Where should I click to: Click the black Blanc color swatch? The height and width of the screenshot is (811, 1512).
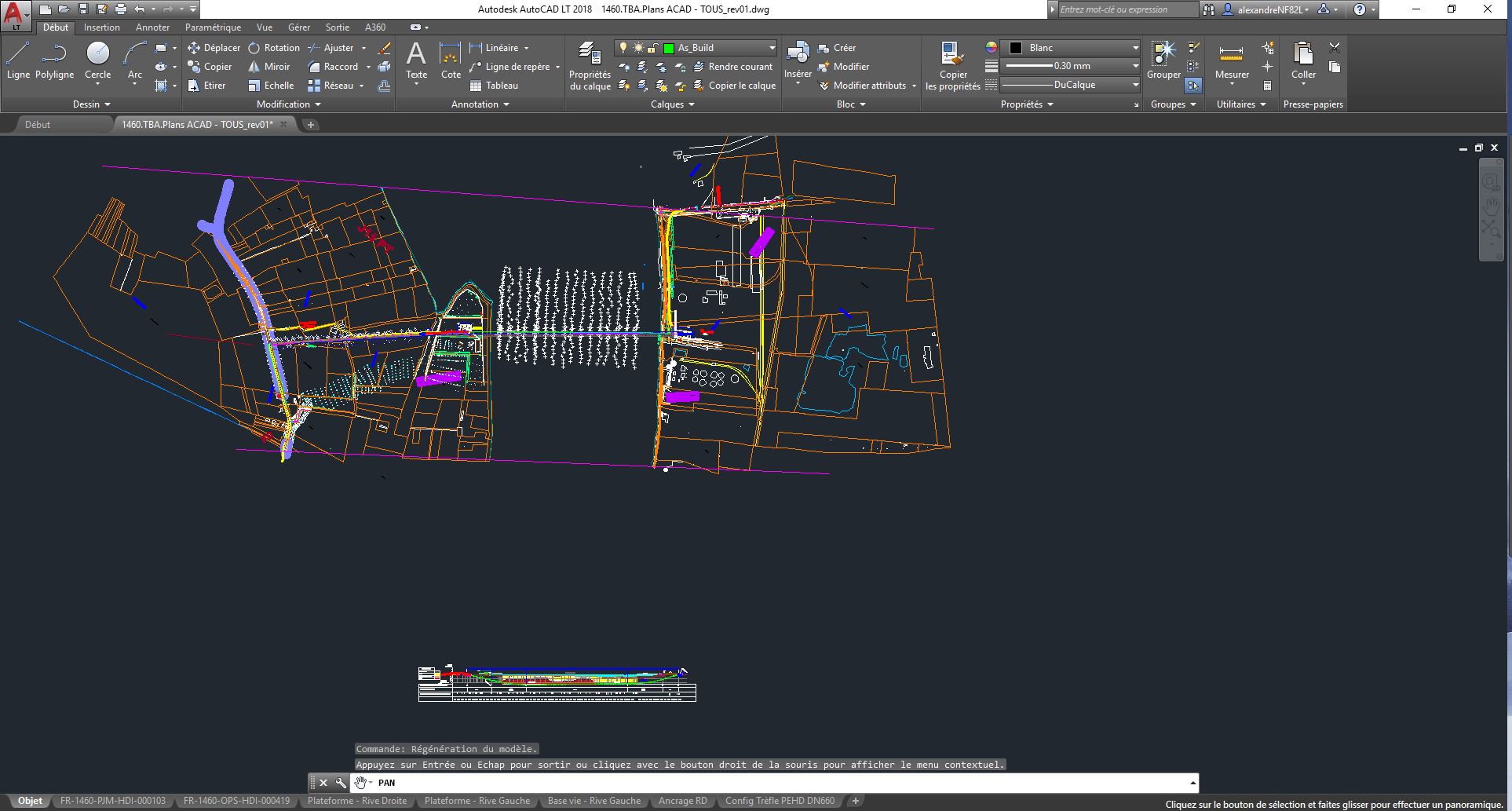(1016, 48)
